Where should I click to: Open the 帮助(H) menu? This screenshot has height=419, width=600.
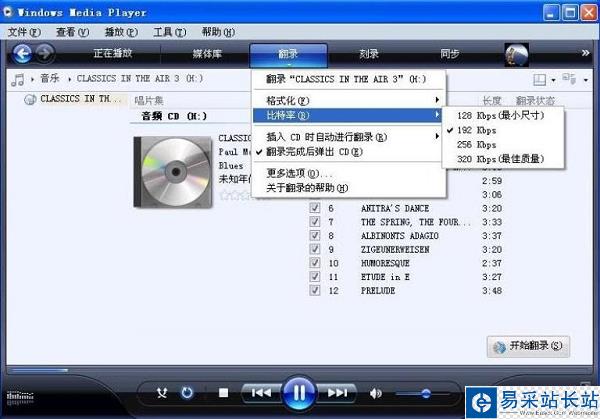218,32
